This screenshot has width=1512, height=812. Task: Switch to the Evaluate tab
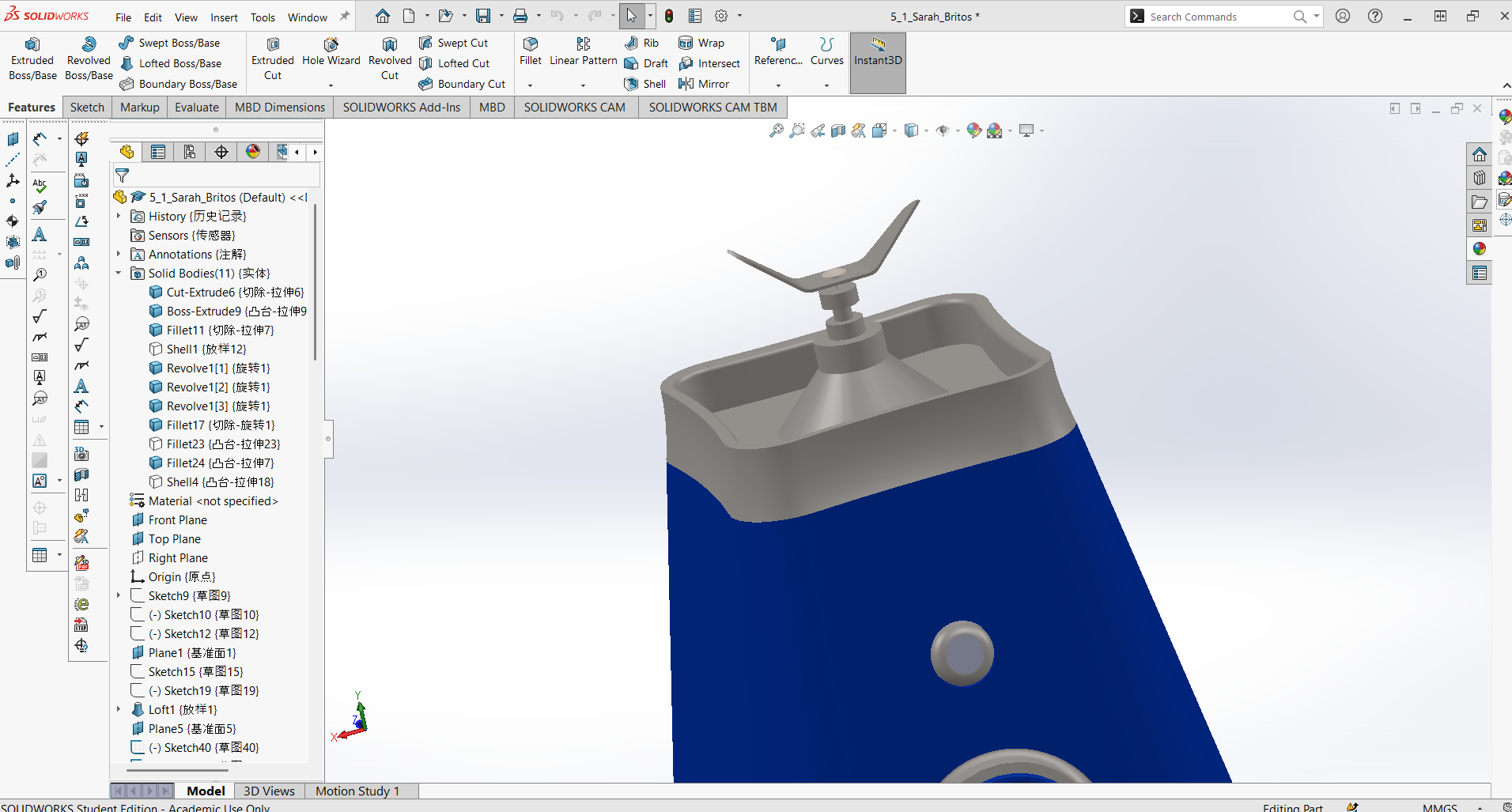(197, 108)
